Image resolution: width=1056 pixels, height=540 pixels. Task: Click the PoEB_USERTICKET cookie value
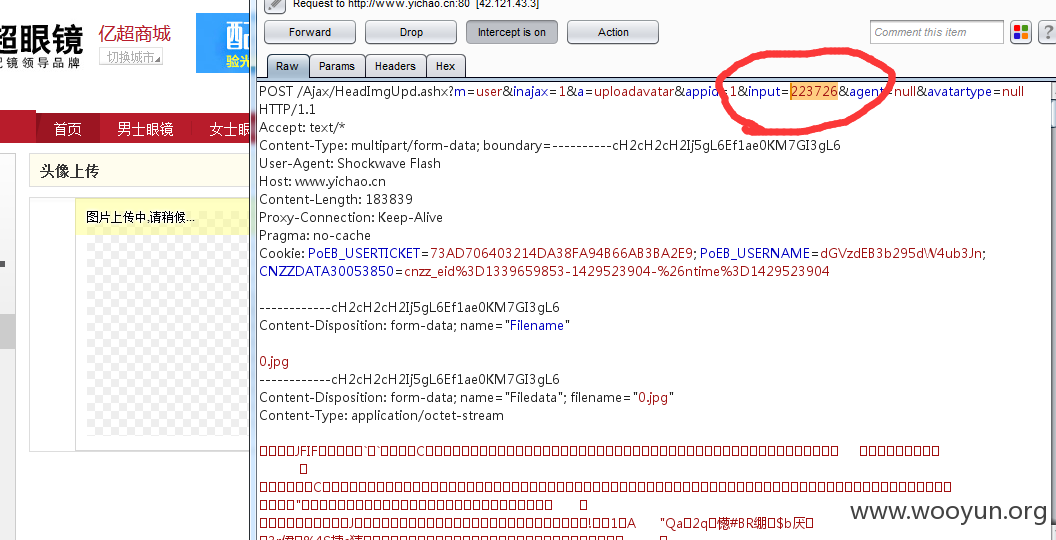[x=561, y=253]
